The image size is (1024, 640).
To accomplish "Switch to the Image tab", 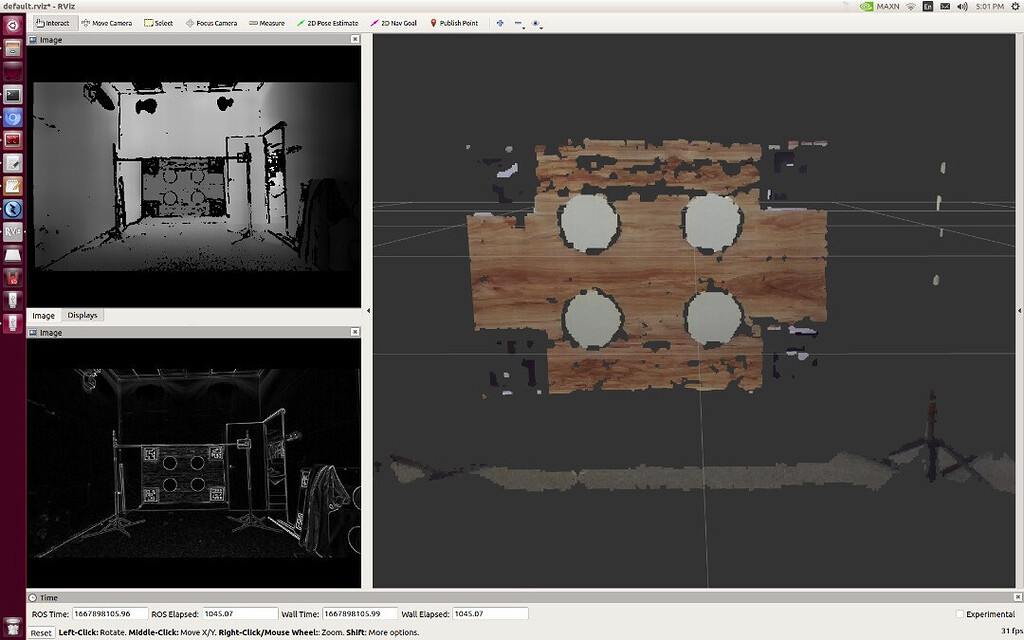I will click(43, 315).
